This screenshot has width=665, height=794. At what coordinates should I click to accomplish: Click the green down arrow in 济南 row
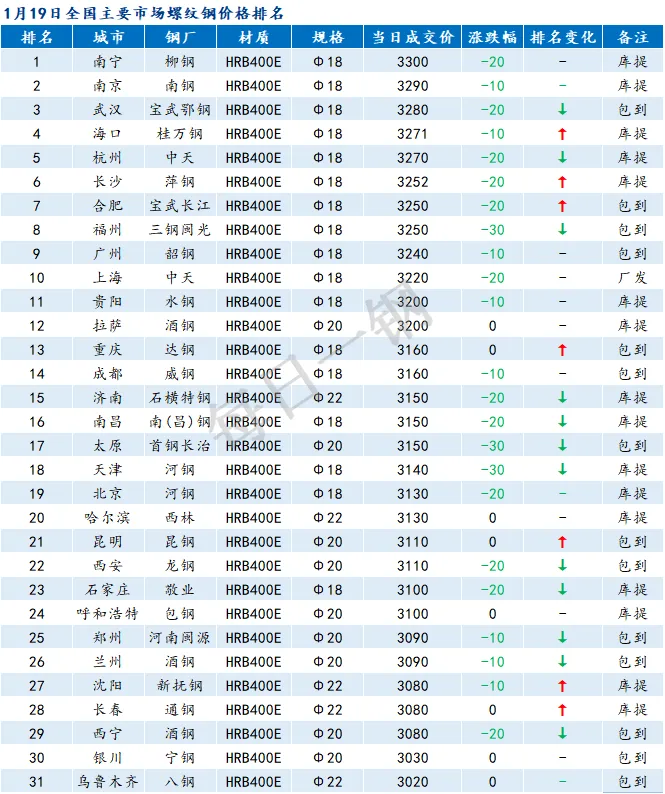(x=562, y=398)
